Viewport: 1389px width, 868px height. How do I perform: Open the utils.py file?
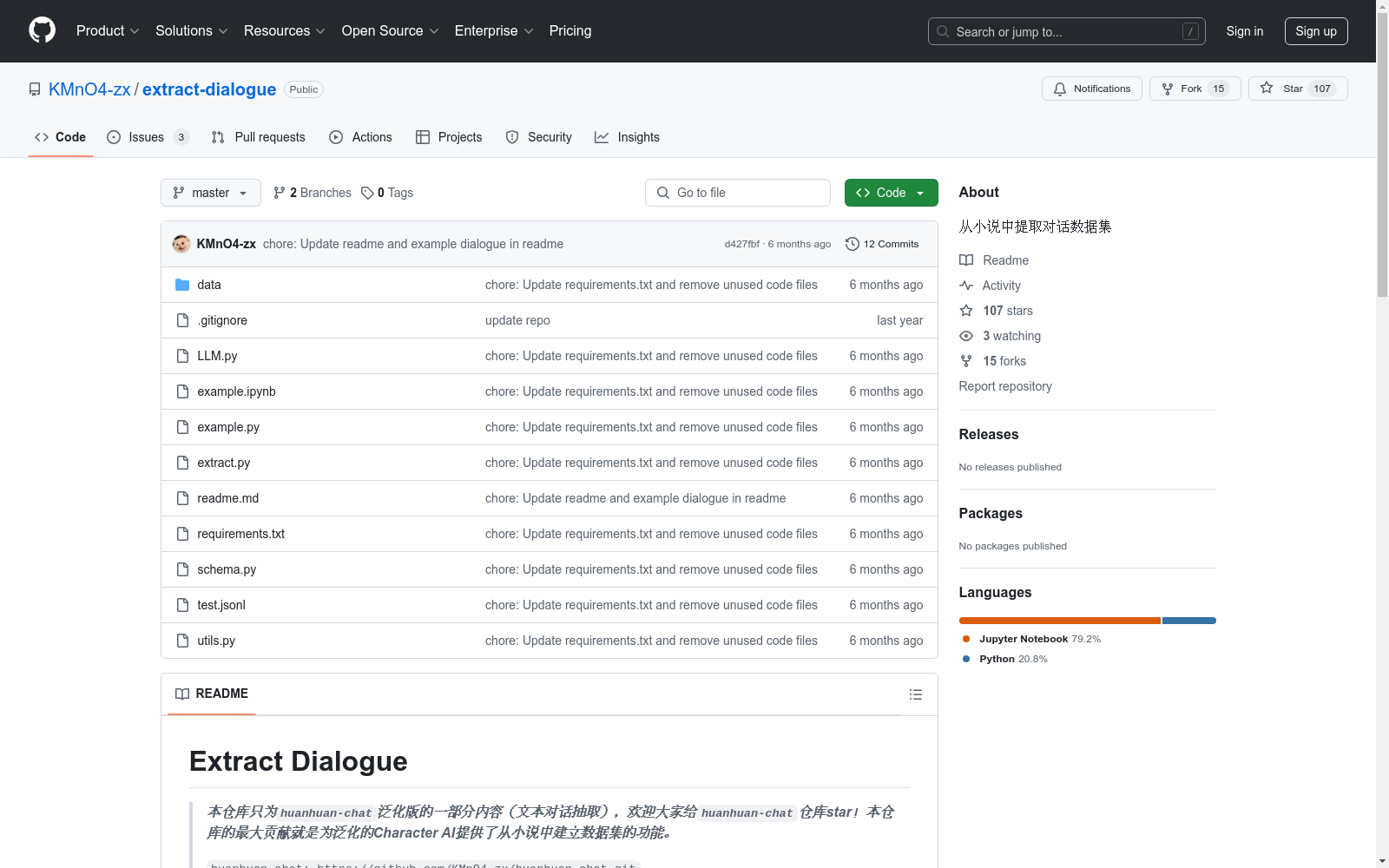216,641
